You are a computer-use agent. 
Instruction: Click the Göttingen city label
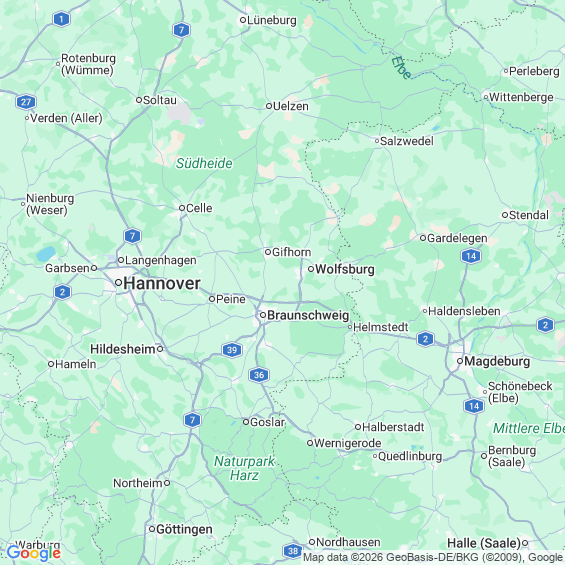(x=184, y=529)
